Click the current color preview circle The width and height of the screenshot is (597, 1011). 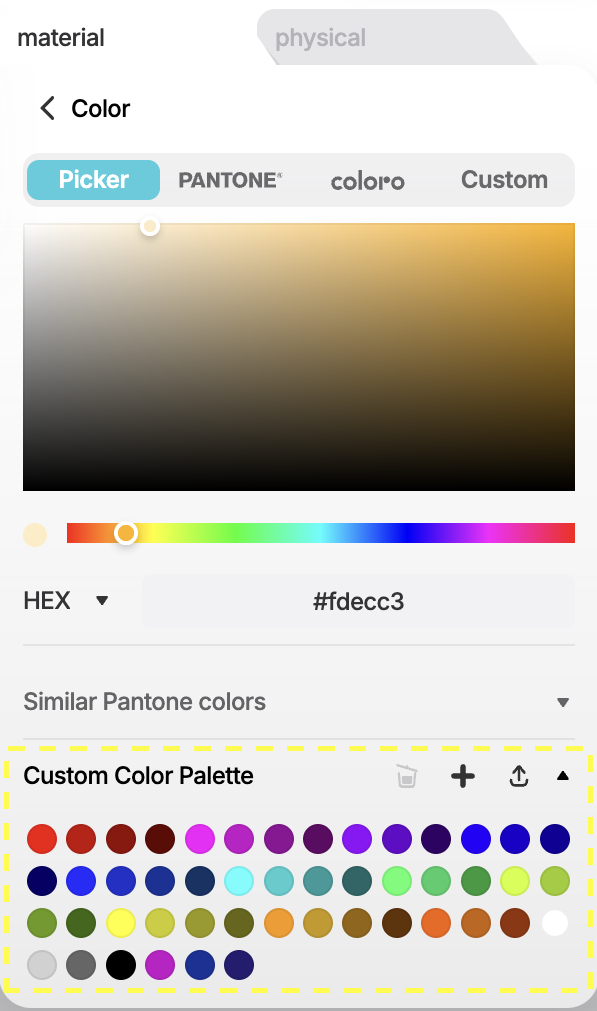coord(35,532)
